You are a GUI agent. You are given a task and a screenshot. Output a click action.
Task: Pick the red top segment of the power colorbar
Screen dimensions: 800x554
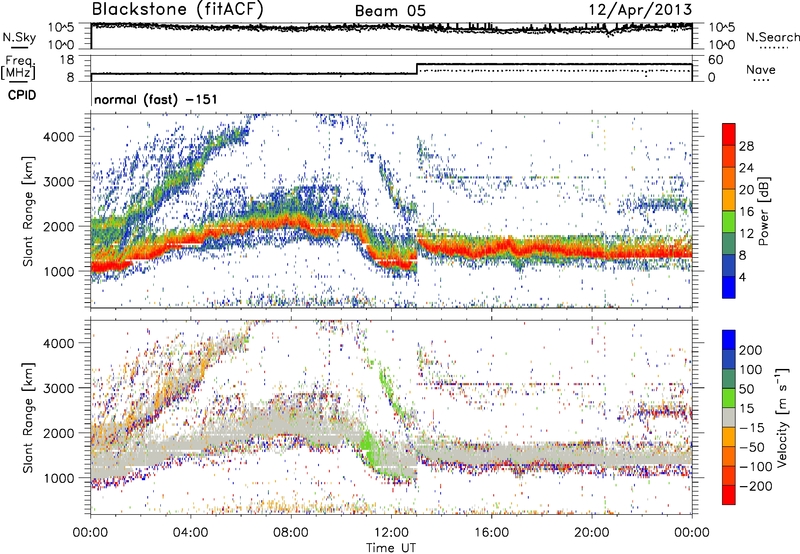point(729,135)
